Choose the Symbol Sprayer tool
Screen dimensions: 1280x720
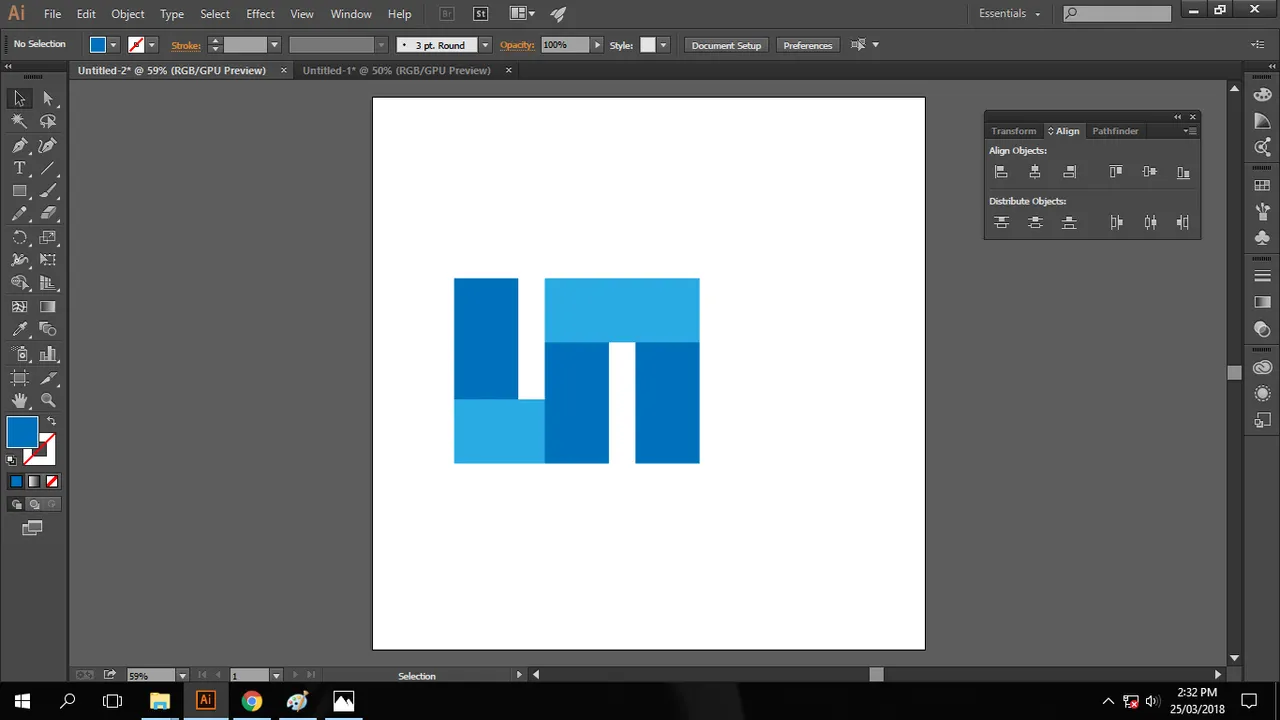tap(19, 354)
